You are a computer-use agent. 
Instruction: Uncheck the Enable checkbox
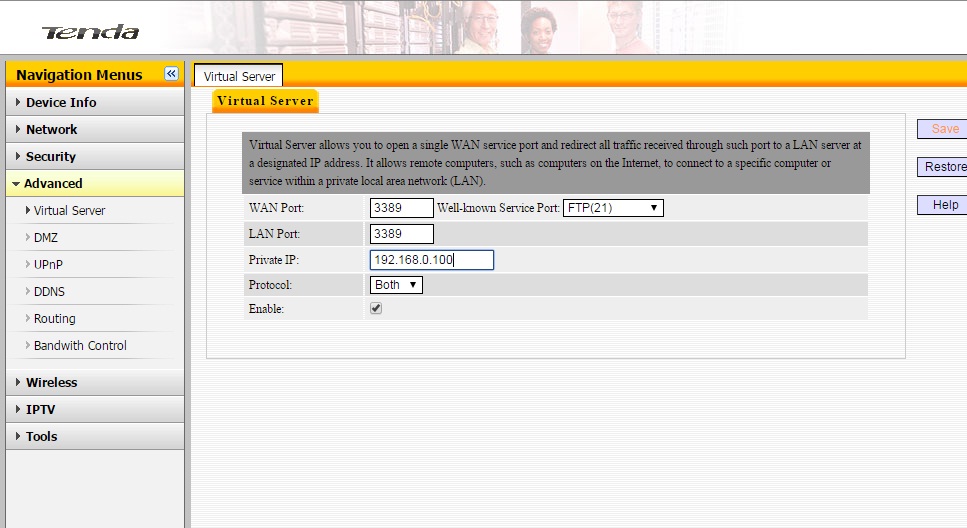376,308
